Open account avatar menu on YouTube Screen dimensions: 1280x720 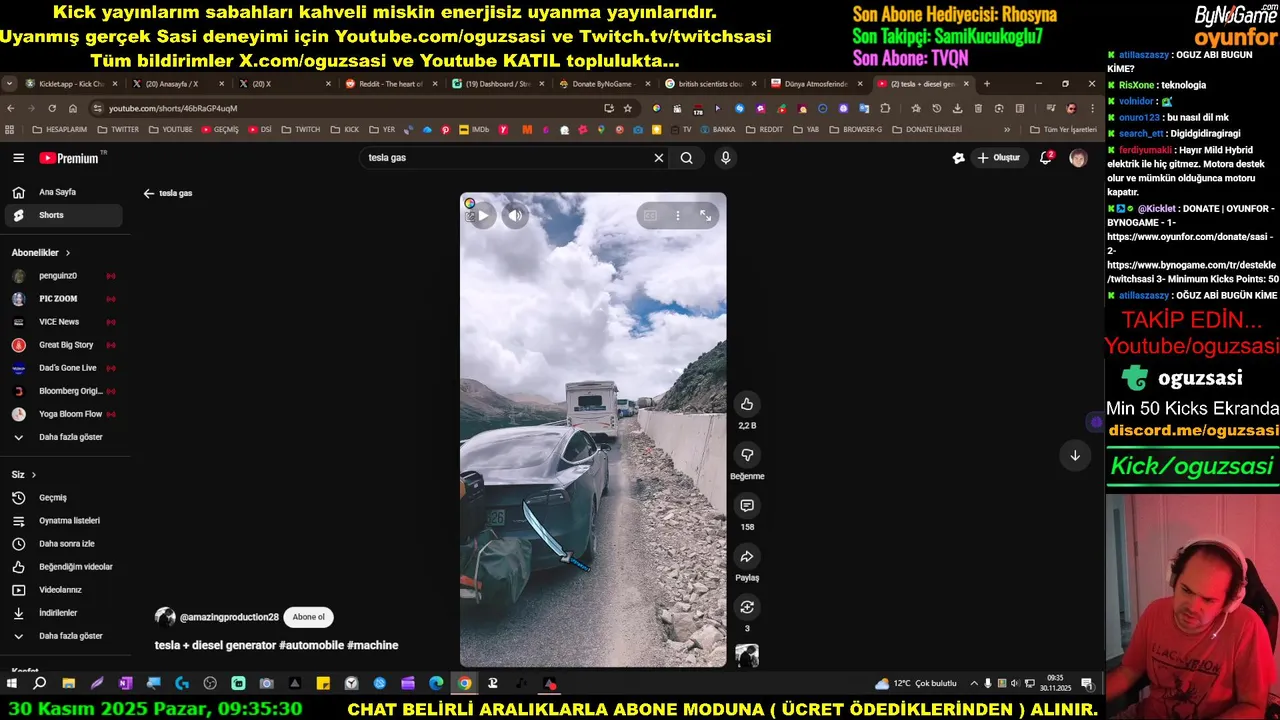pyautogui.click(x=1078, y=158)
